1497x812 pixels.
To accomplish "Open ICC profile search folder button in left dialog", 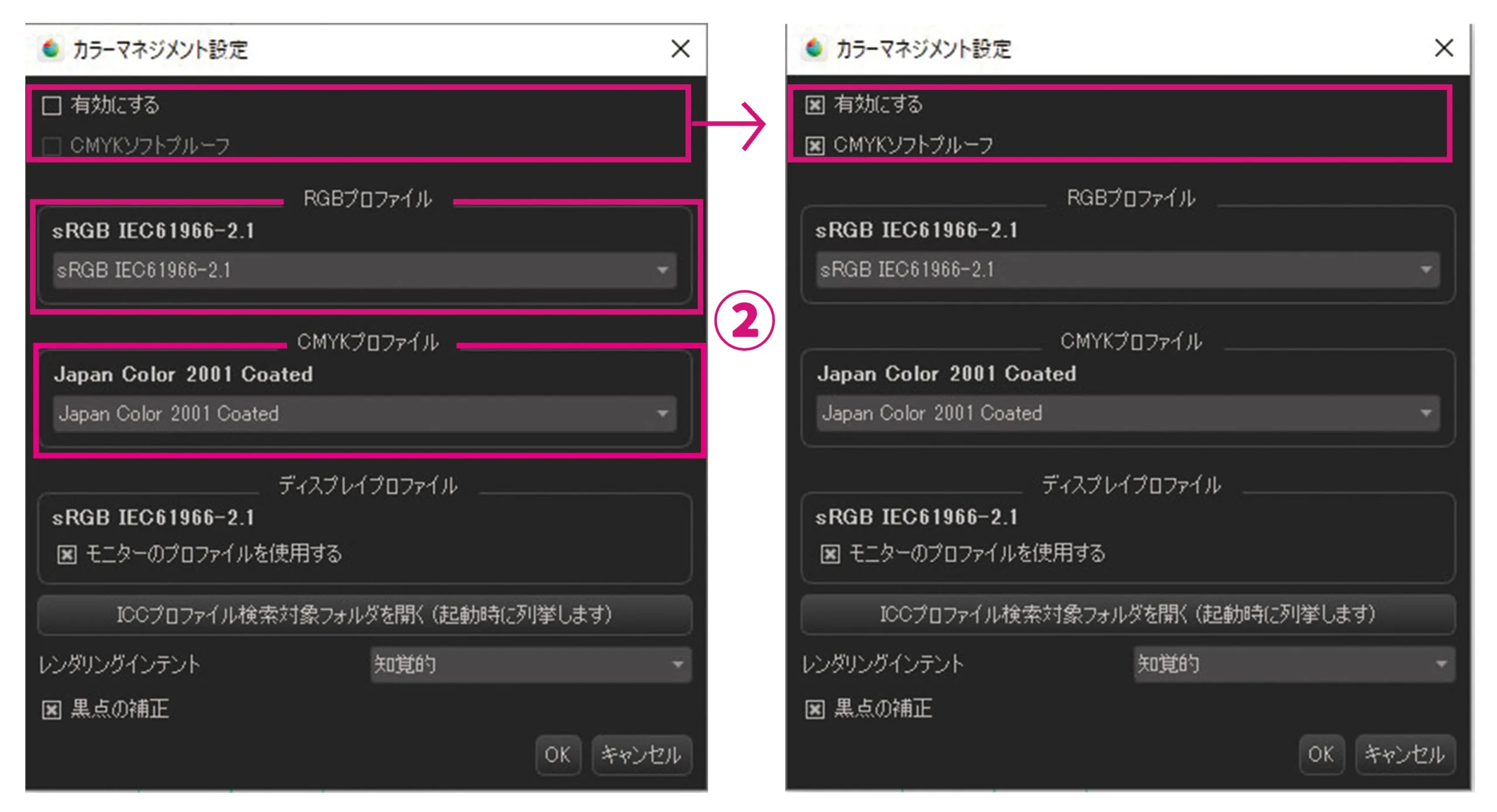I will (x=364, y=615).
